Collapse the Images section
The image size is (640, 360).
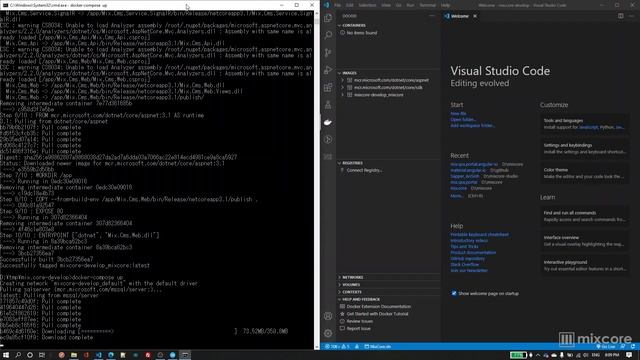coord(389,73)
